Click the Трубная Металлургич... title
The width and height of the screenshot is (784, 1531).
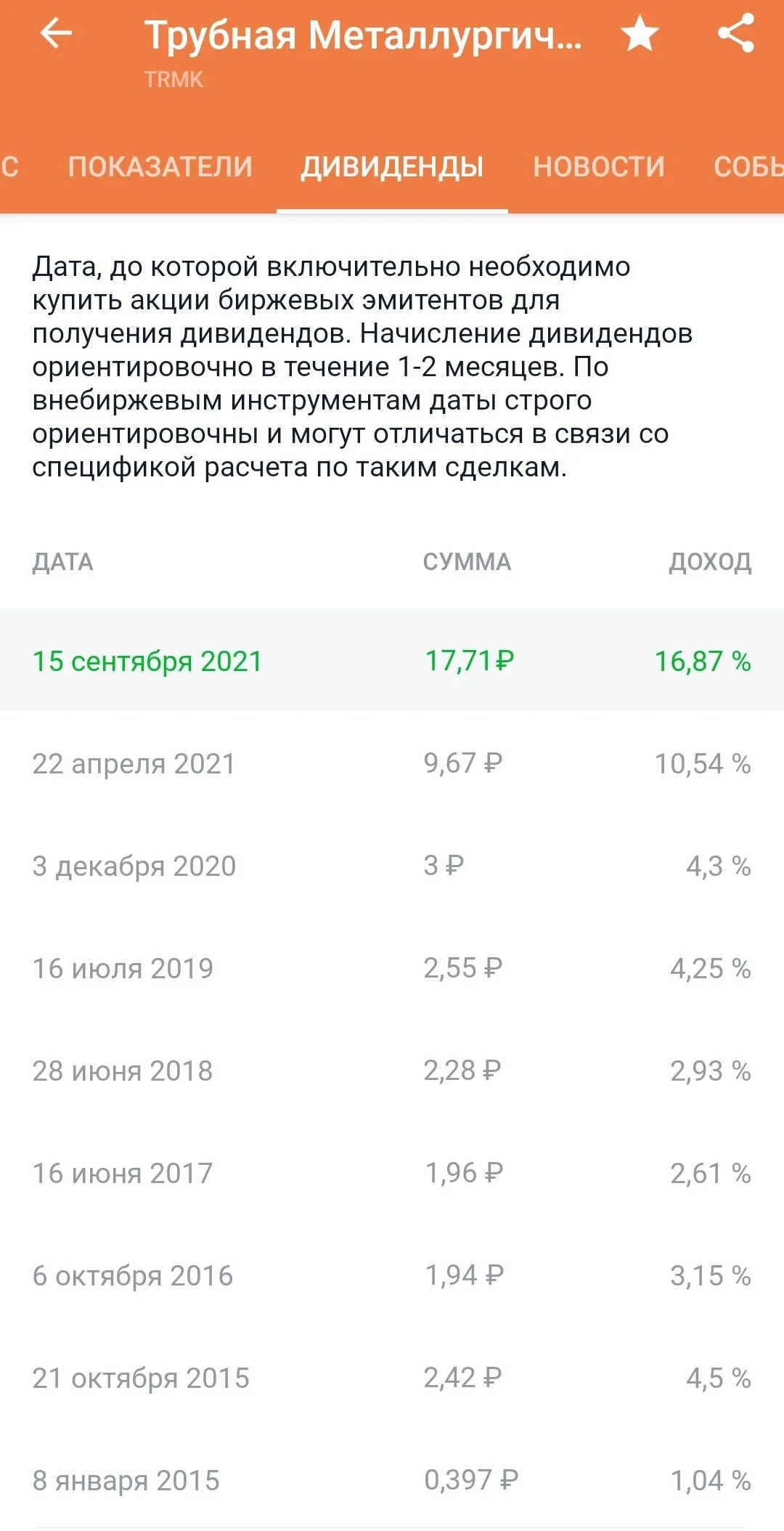point(363,35)
